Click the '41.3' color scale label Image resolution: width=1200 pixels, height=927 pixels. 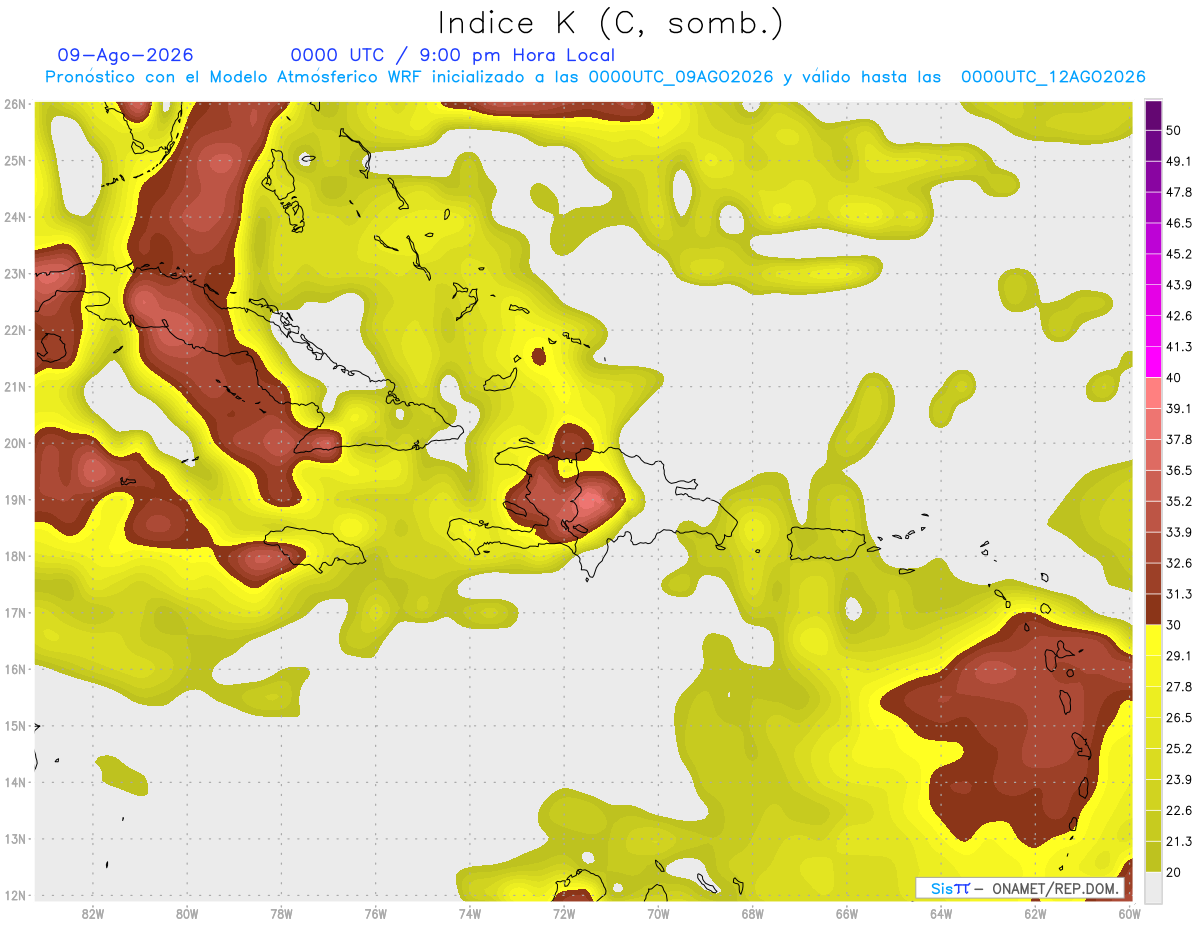pos(1179,347)
